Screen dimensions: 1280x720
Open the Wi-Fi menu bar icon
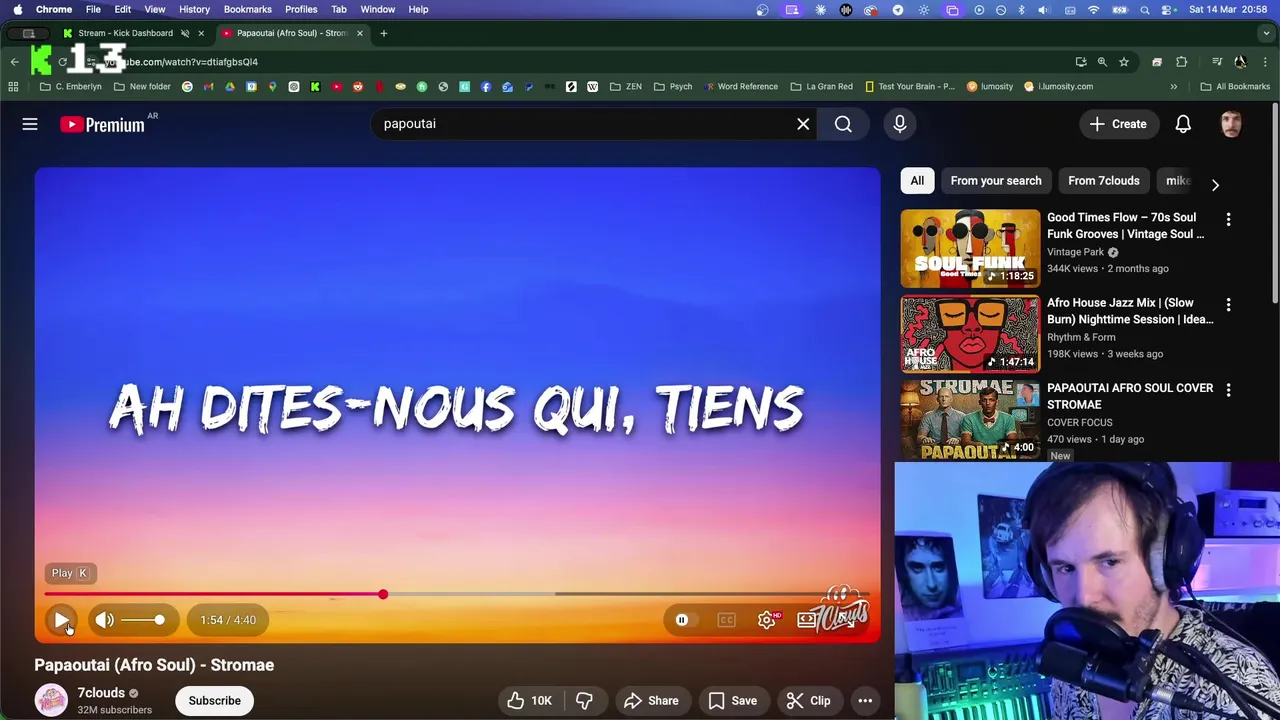pos(1093,10)
